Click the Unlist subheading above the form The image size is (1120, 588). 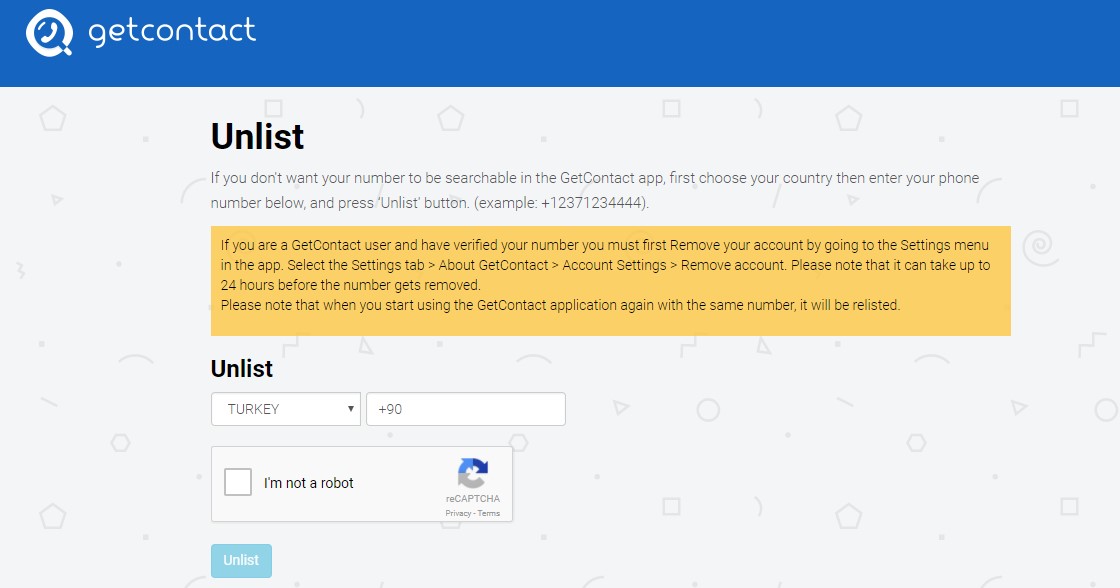242,368
